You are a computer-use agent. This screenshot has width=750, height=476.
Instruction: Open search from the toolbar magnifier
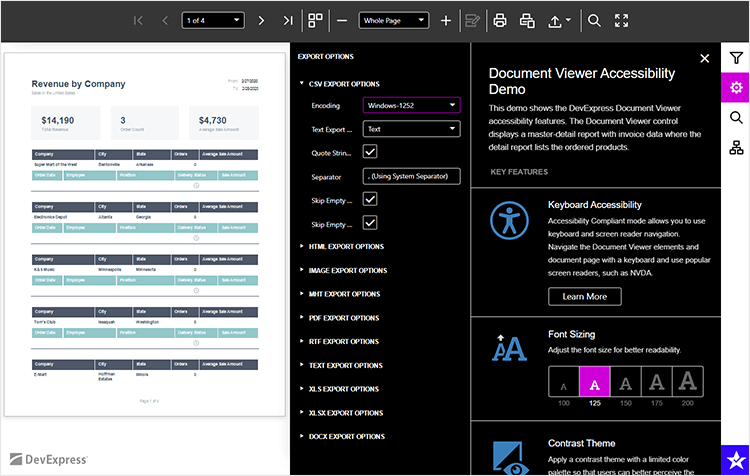coord(594,21)
